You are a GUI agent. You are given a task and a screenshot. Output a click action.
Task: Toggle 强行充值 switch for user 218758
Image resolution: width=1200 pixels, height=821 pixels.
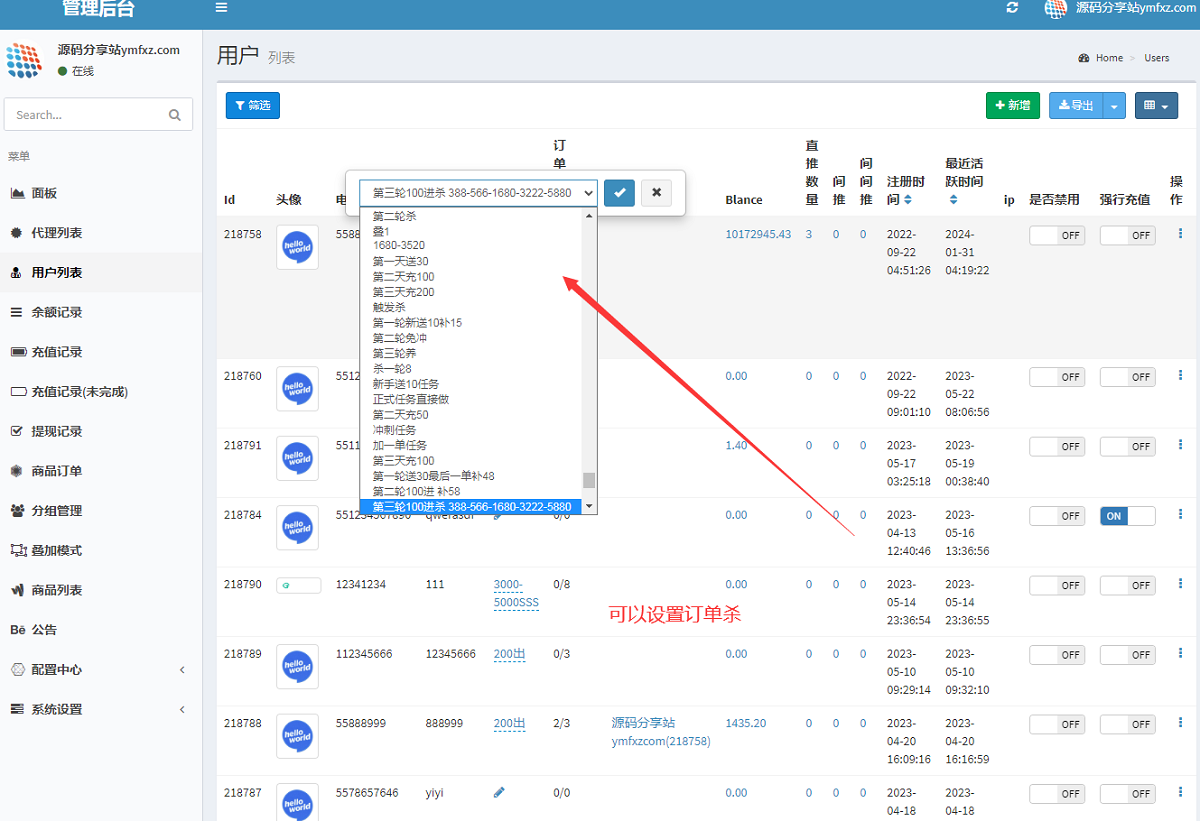pyautogui.click(x=1127, y=235)
